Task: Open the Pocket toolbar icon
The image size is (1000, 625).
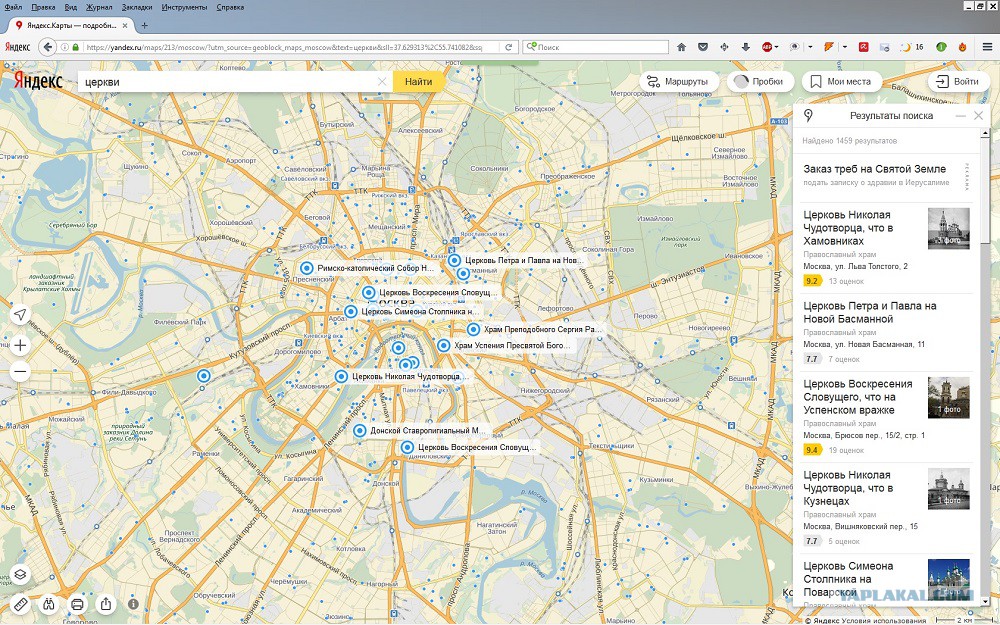Action: point(703,47)
